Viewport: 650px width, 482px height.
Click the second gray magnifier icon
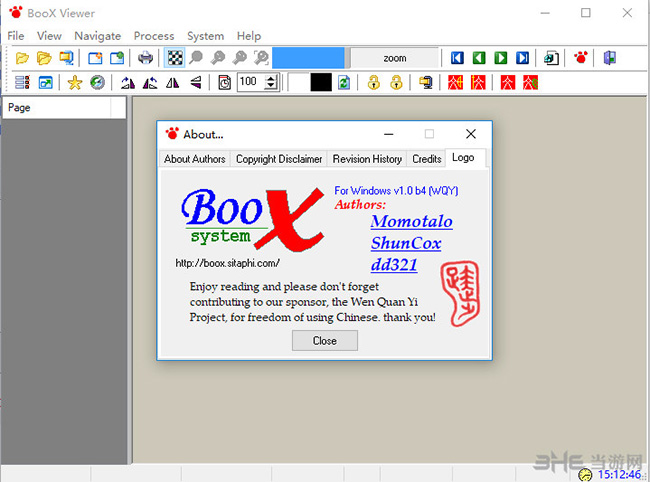click(x=218, y=58)
